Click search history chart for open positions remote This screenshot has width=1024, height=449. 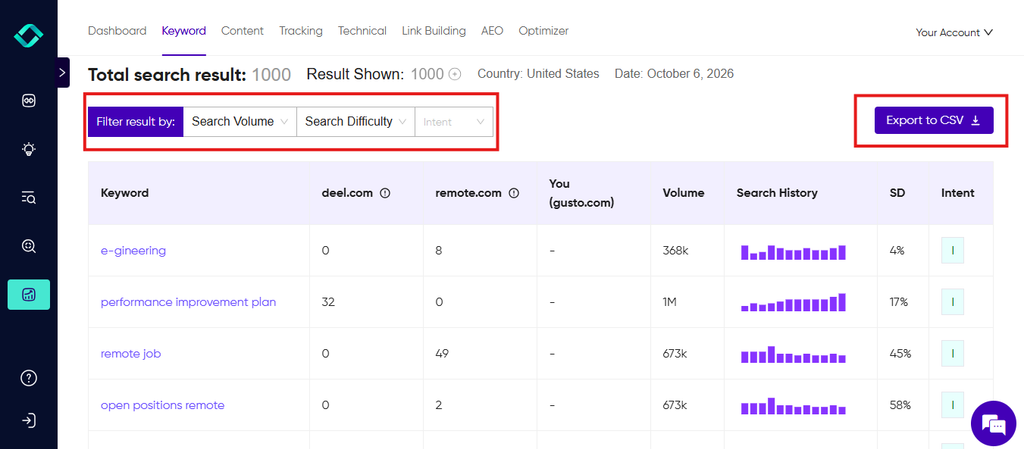pyautogui.click(x=793, y=406)
